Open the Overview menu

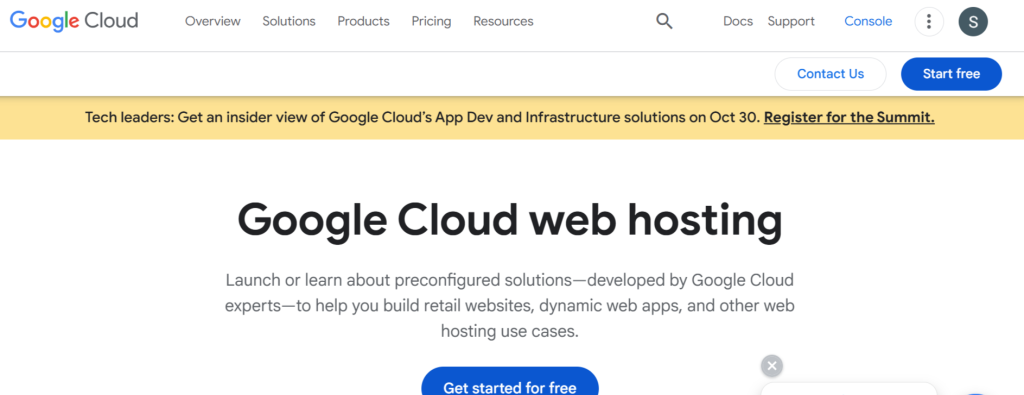(x=213, y=22)
